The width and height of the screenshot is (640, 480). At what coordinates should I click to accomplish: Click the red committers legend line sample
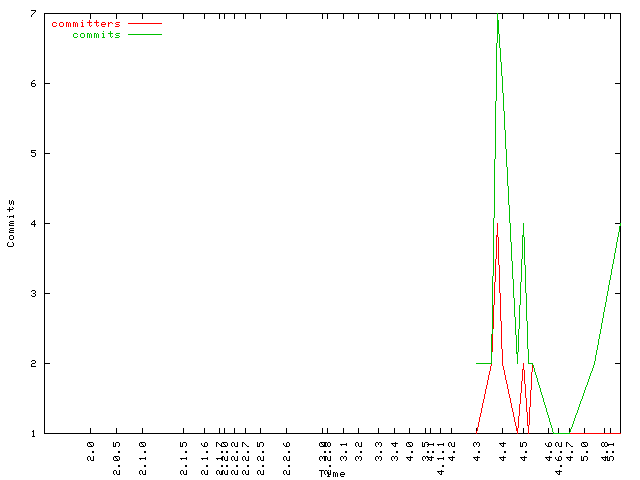145,23
